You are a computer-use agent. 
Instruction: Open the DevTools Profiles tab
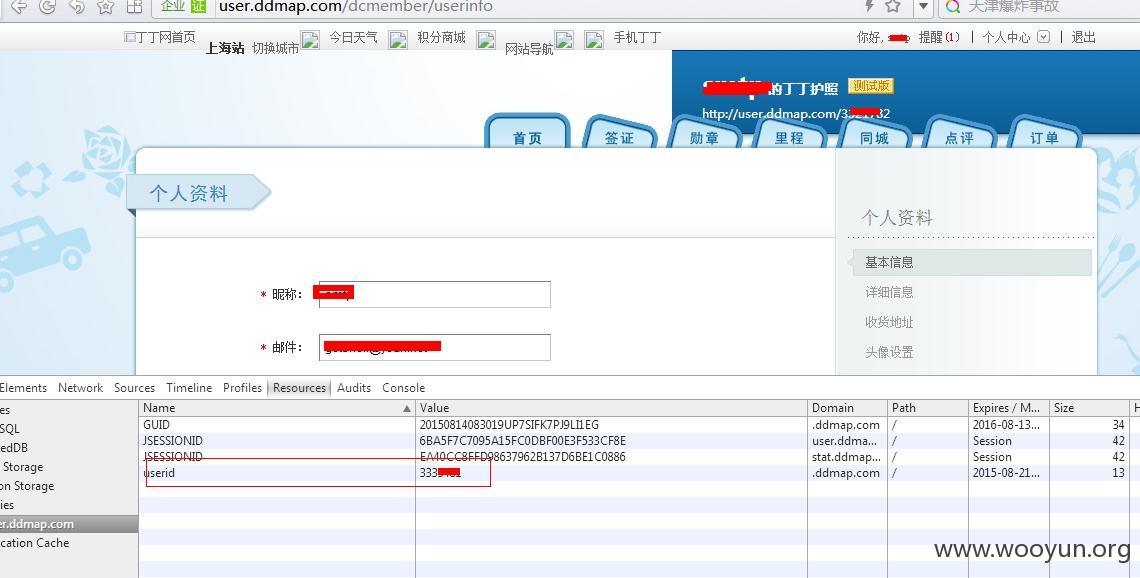[x=242, y=388]
